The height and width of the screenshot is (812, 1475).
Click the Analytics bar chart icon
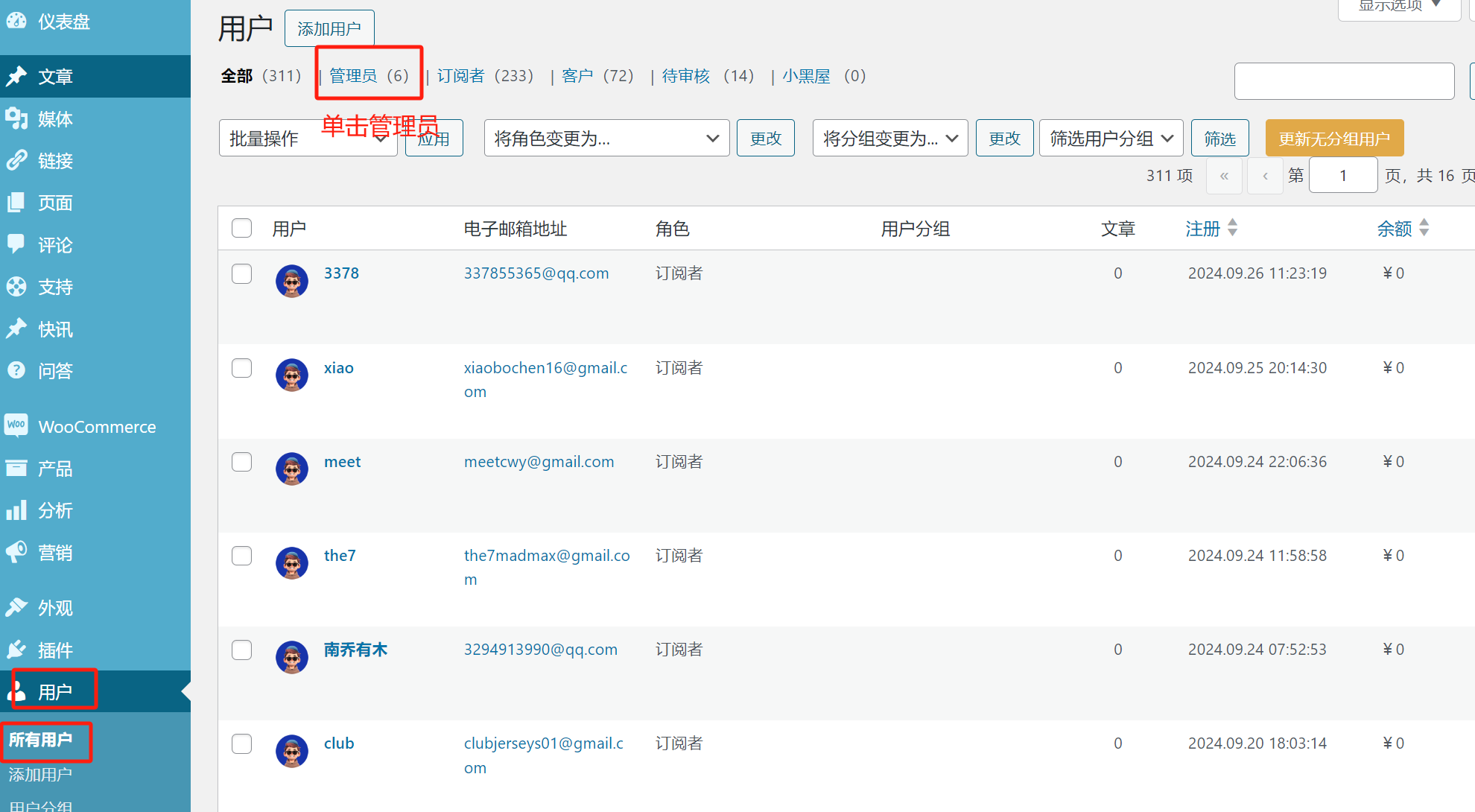click(16, 510)
